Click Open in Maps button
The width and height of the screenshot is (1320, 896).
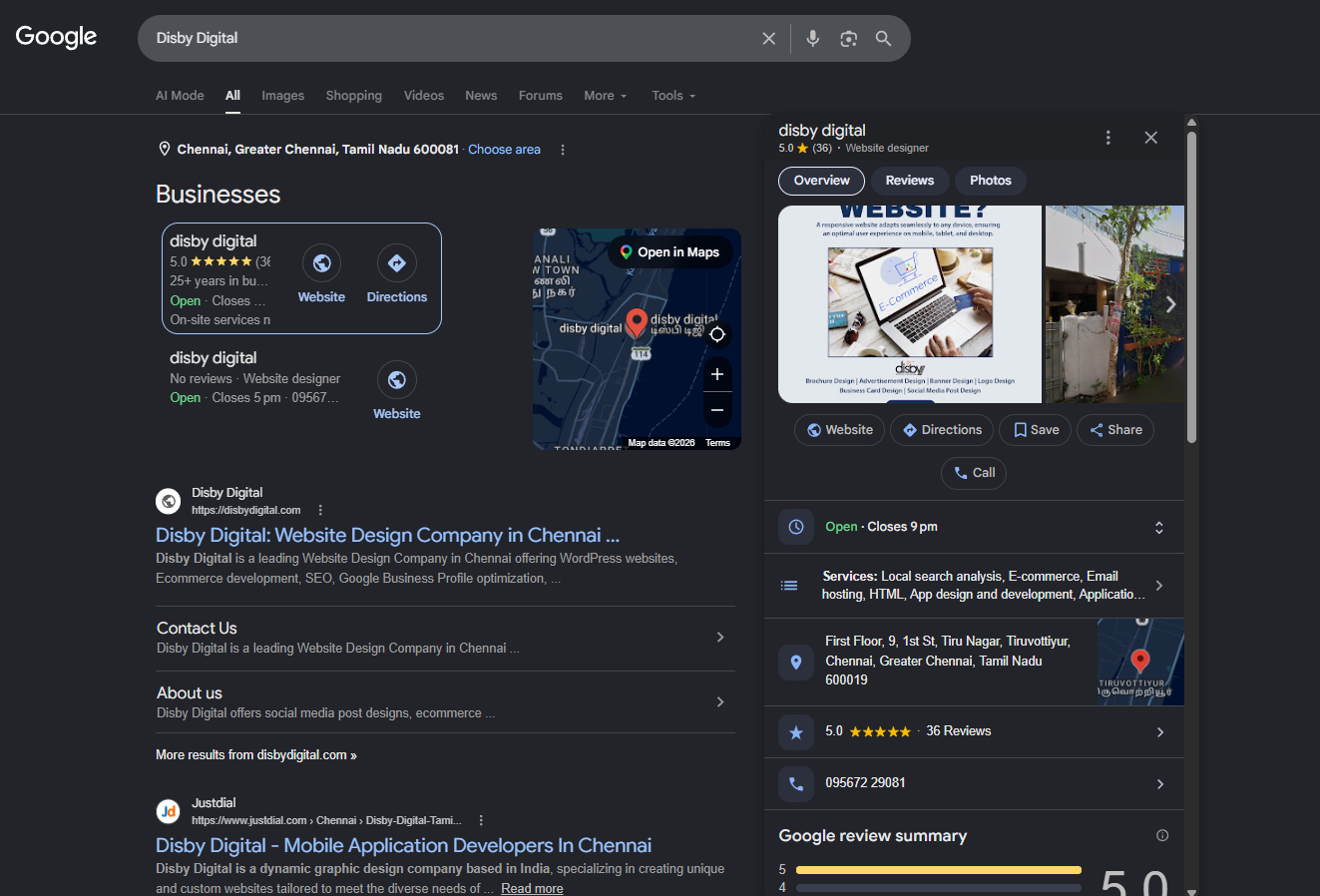coord(670,252)
